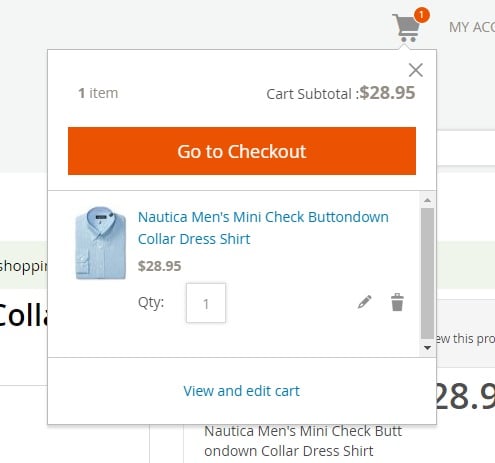Click the product name text below the popup
The image size is (495, 463).
coord(303,441)
